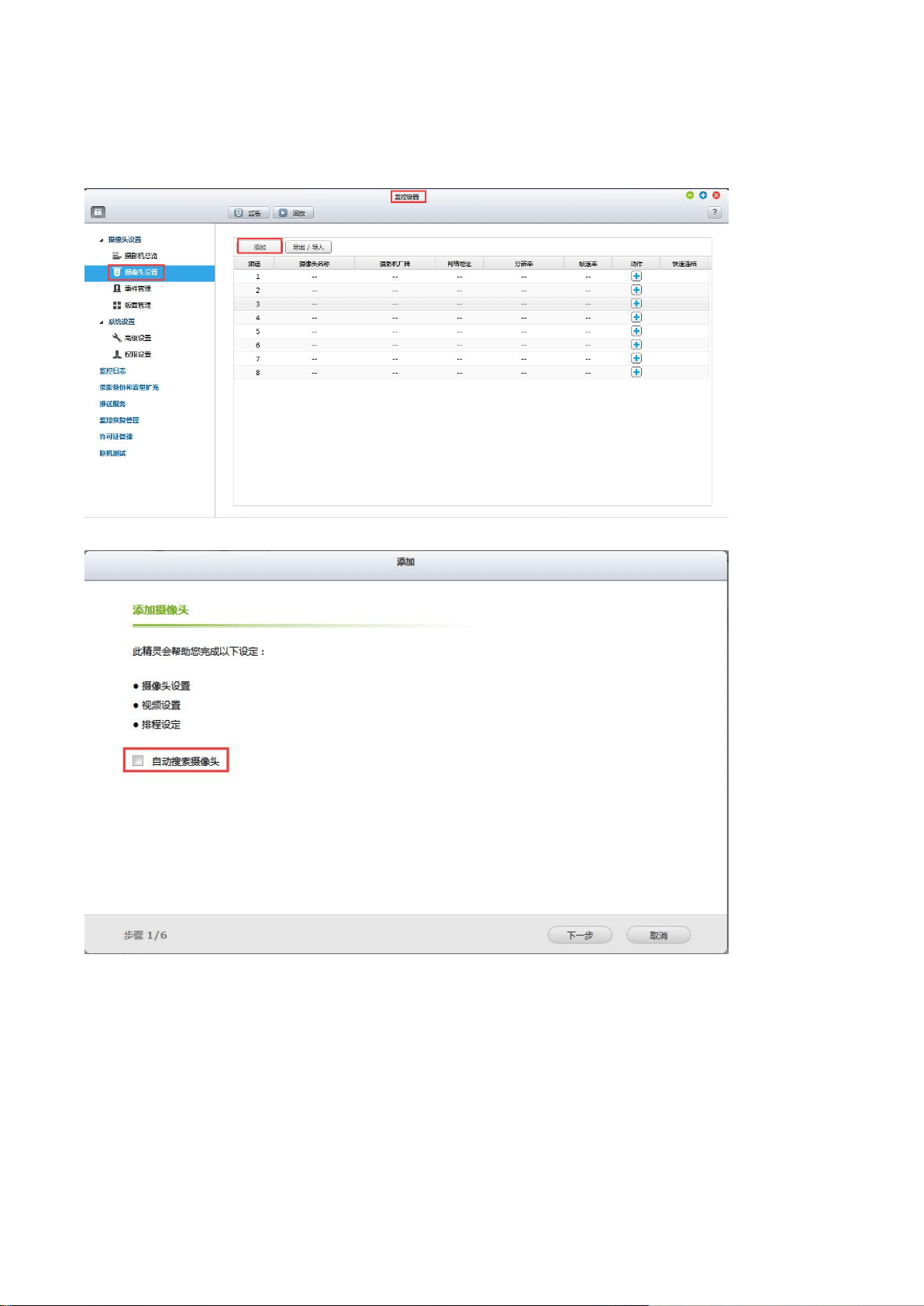Enable the 自动搜索摄像头 checkbox
The width and height of the screenshot is (924, 1306).
coord(138,761)
